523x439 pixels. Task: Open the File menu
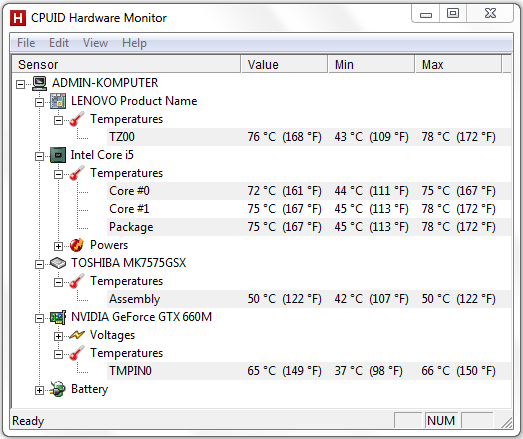[x=26, y=43]
